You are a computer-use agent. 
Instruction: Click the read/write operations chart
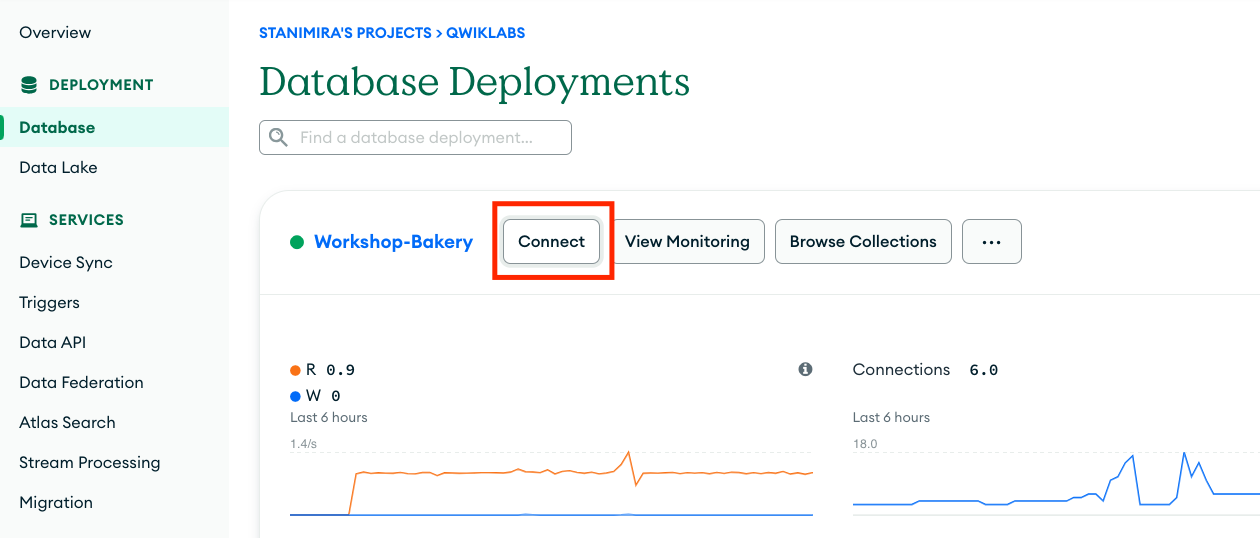551,483
